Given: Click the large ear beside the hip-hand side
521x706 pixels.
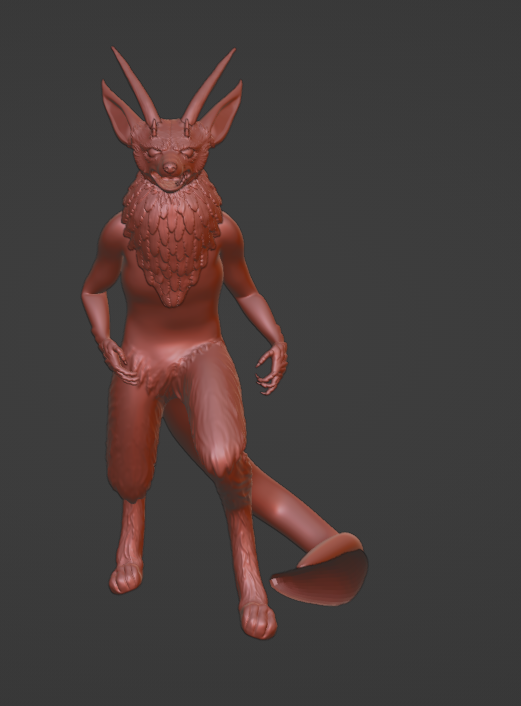Looking at the screenshot, I should 118,113.
